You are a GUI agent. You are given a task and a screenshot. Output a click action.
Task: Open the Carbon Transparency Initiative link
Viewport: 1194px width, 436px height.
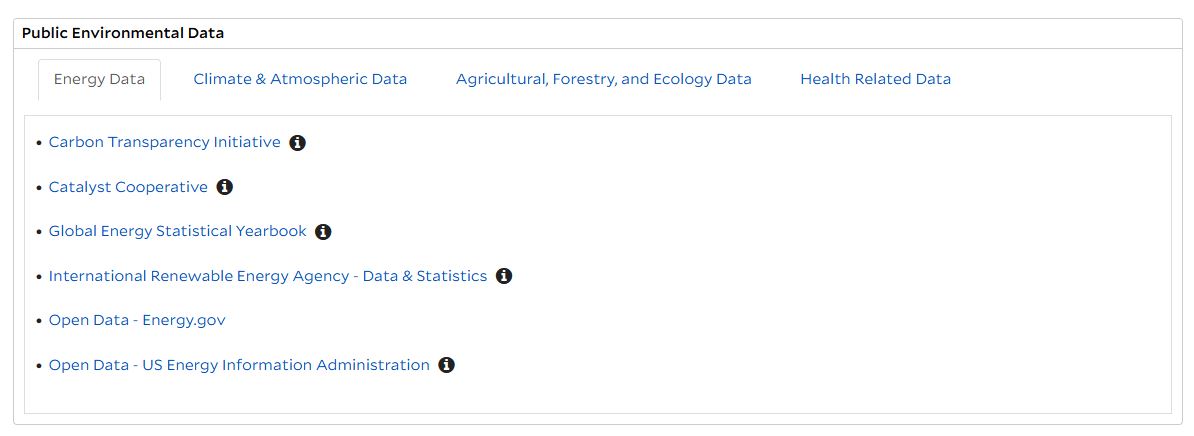[164, 143]
